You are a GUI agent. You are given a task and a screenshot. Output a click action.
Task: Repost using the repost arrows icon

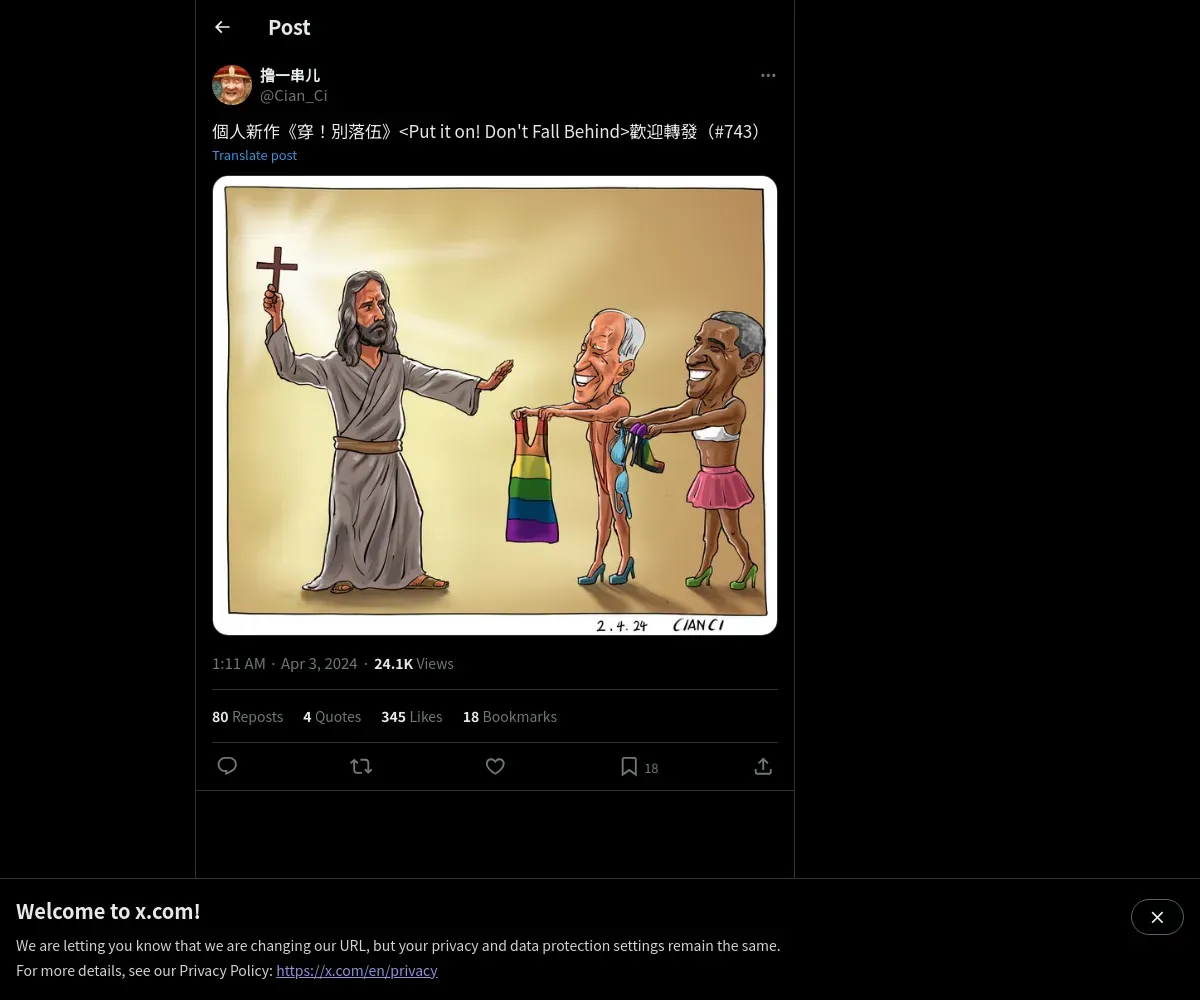(361, 766)
